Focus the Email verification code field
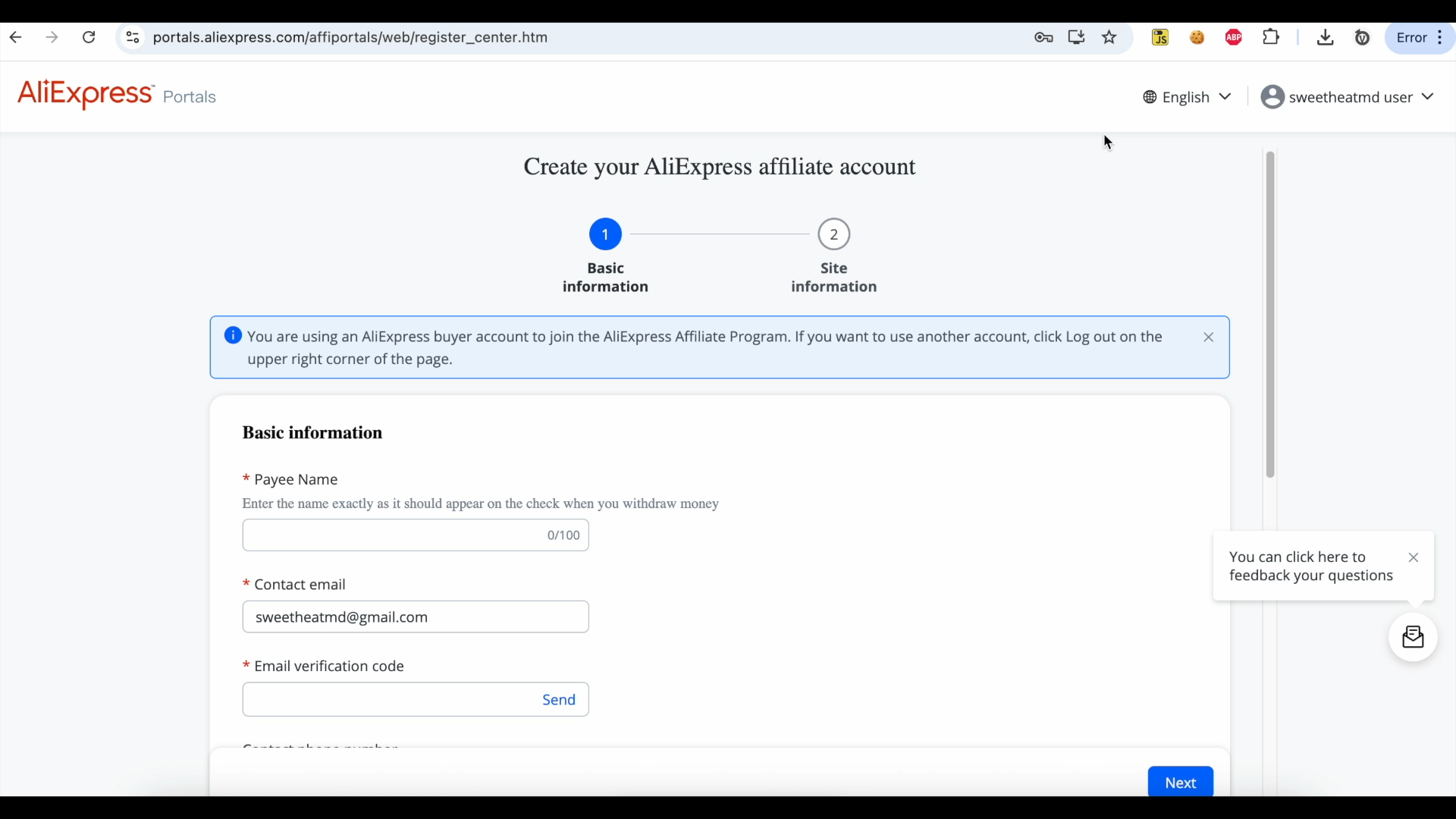Viewport: 1456px width, 819px height. [416, 699]
